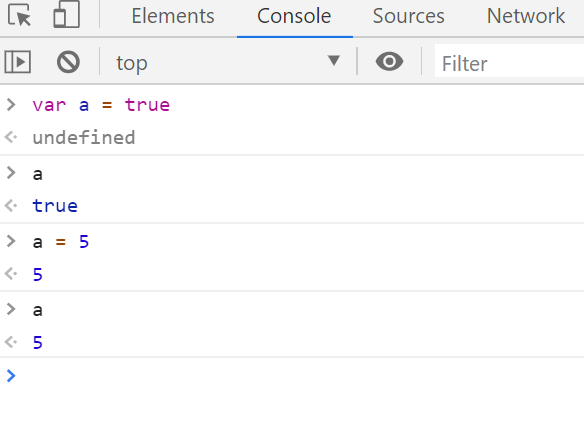Screen dimensions: 584x421
Task: Open the Network tab
Action: [526, 16]
